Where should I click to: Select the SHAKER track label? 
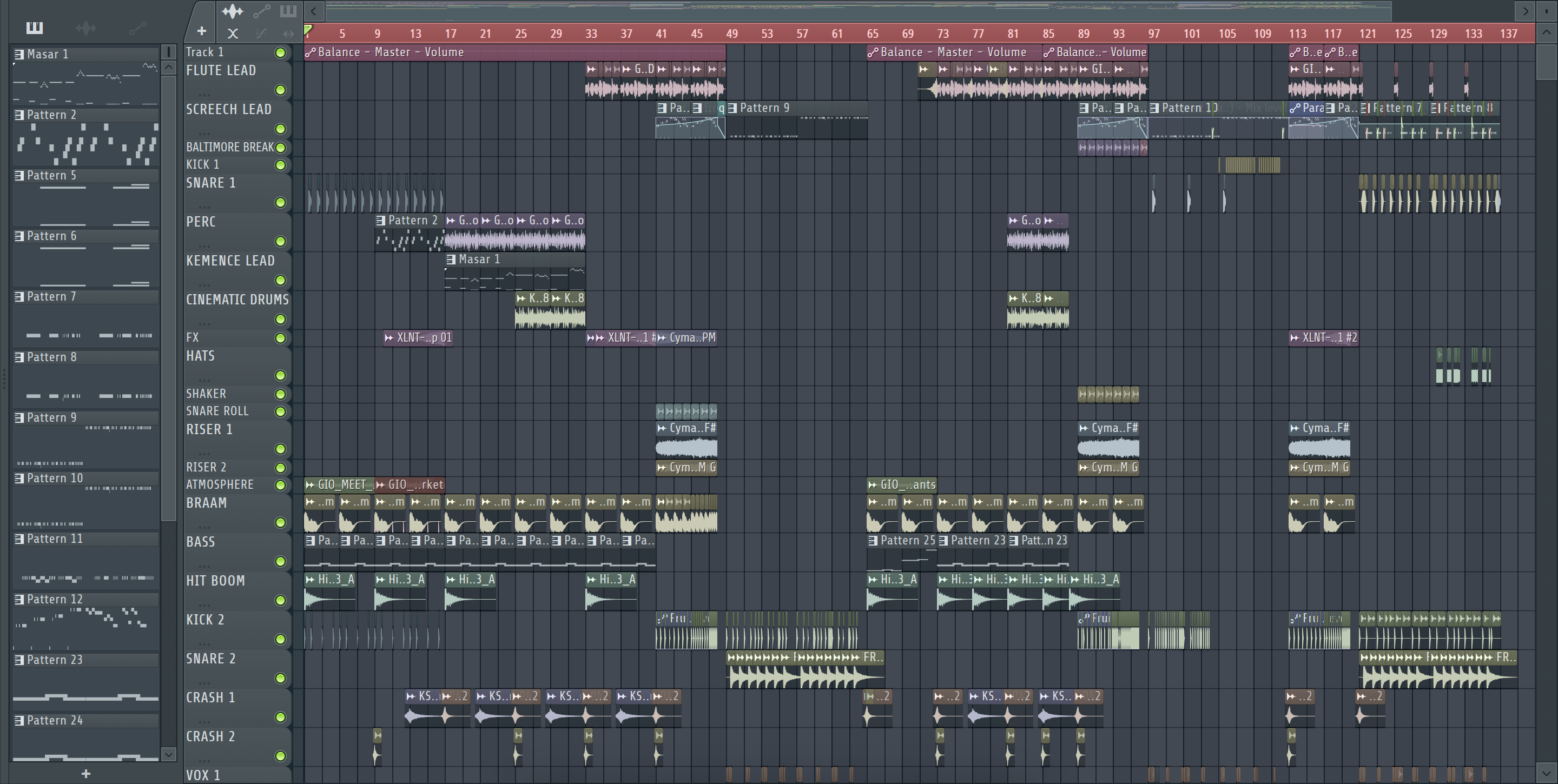pos(206,394)
